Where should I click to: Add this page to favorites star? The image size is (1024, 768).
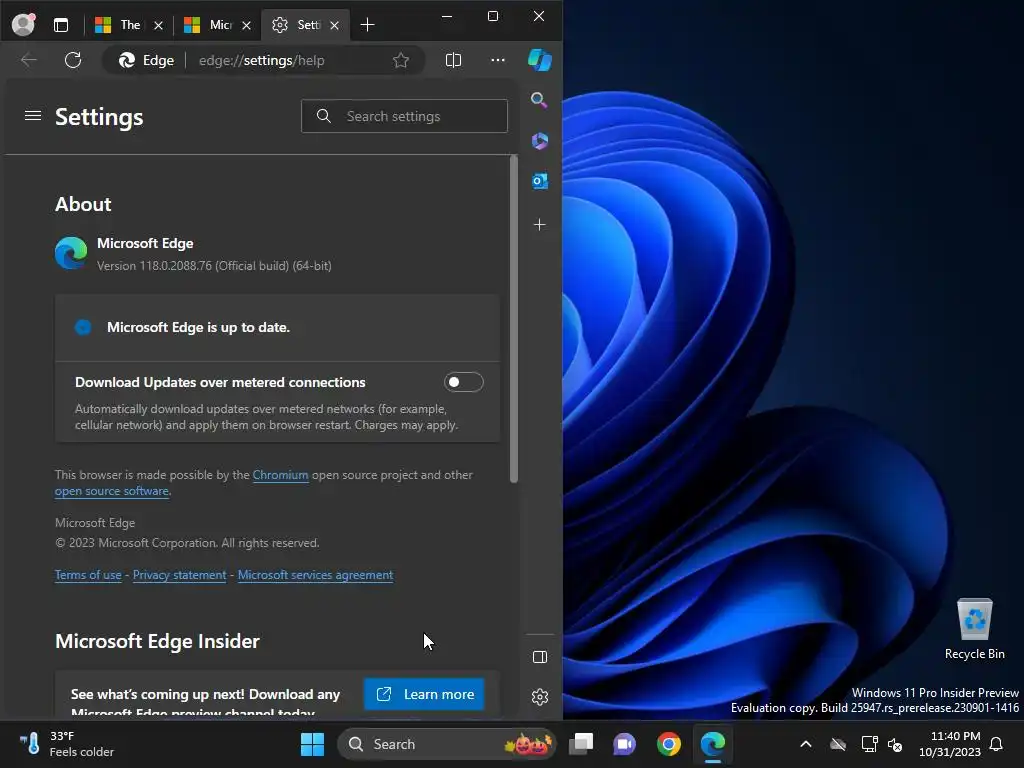401,60
